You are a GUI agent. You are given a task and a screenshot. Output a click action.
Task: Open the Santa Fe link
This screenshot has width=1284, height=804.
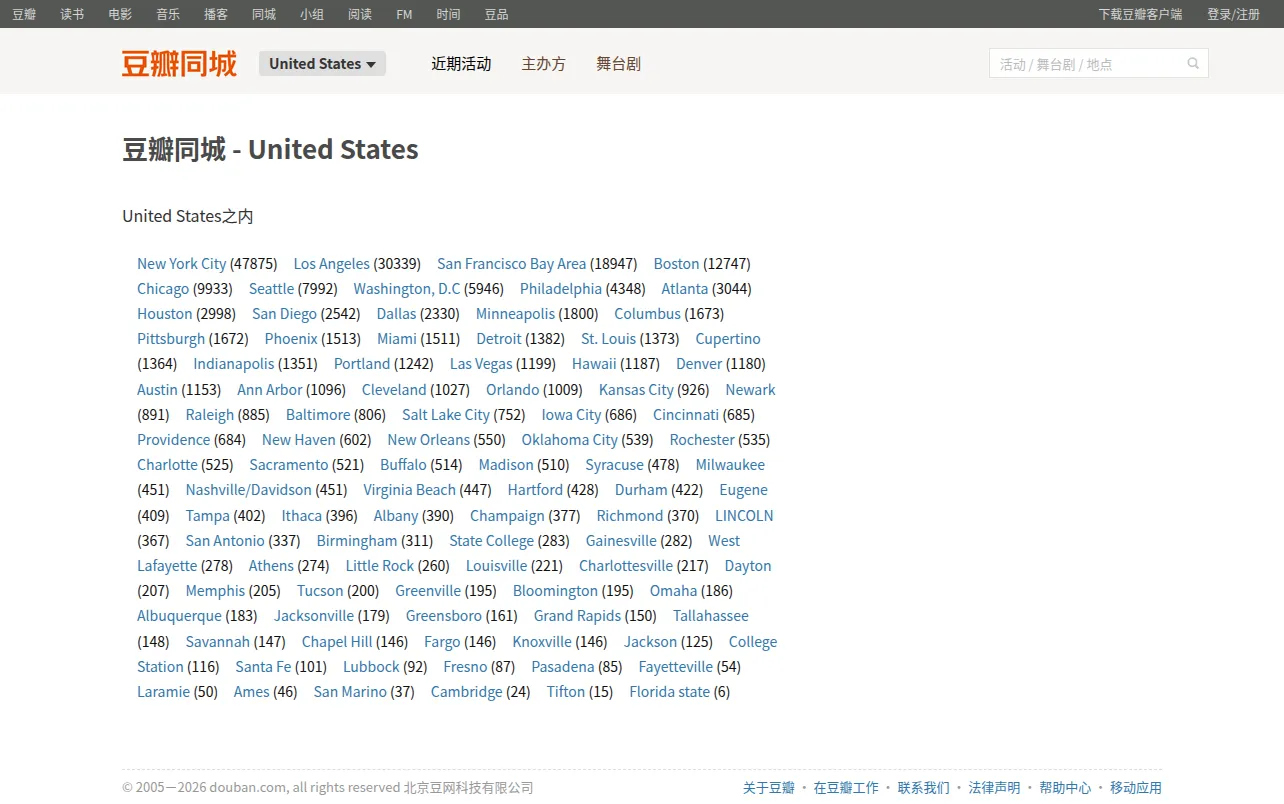click(263, 667)
